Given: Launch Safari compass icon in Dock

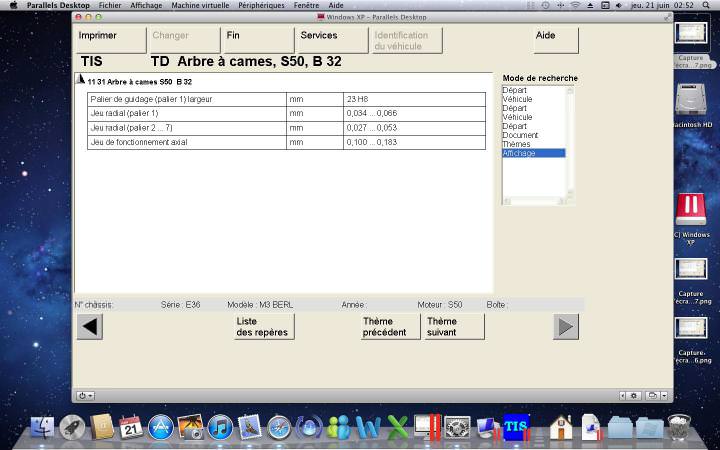Looking at the screenshot, I should pyautogui.click(x=279, y=427).
